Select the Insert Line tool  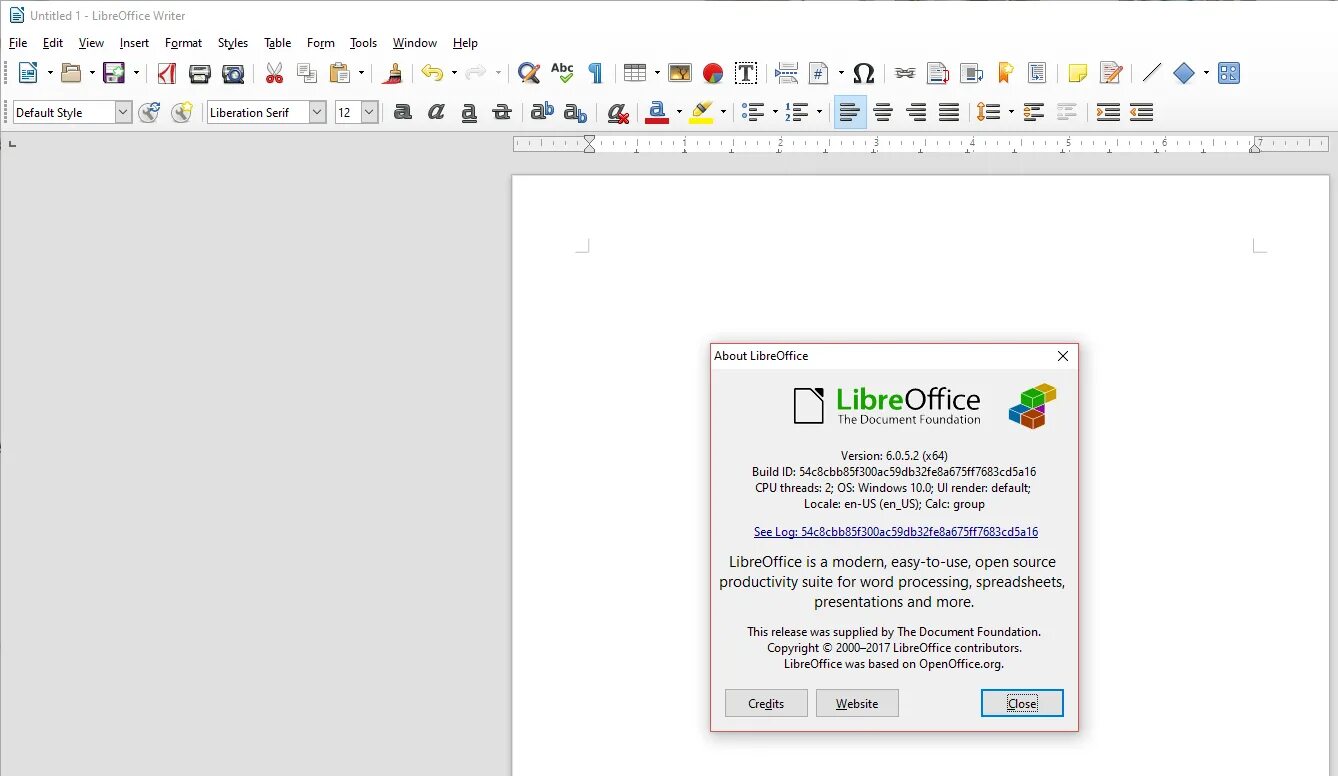[1152, 73]
